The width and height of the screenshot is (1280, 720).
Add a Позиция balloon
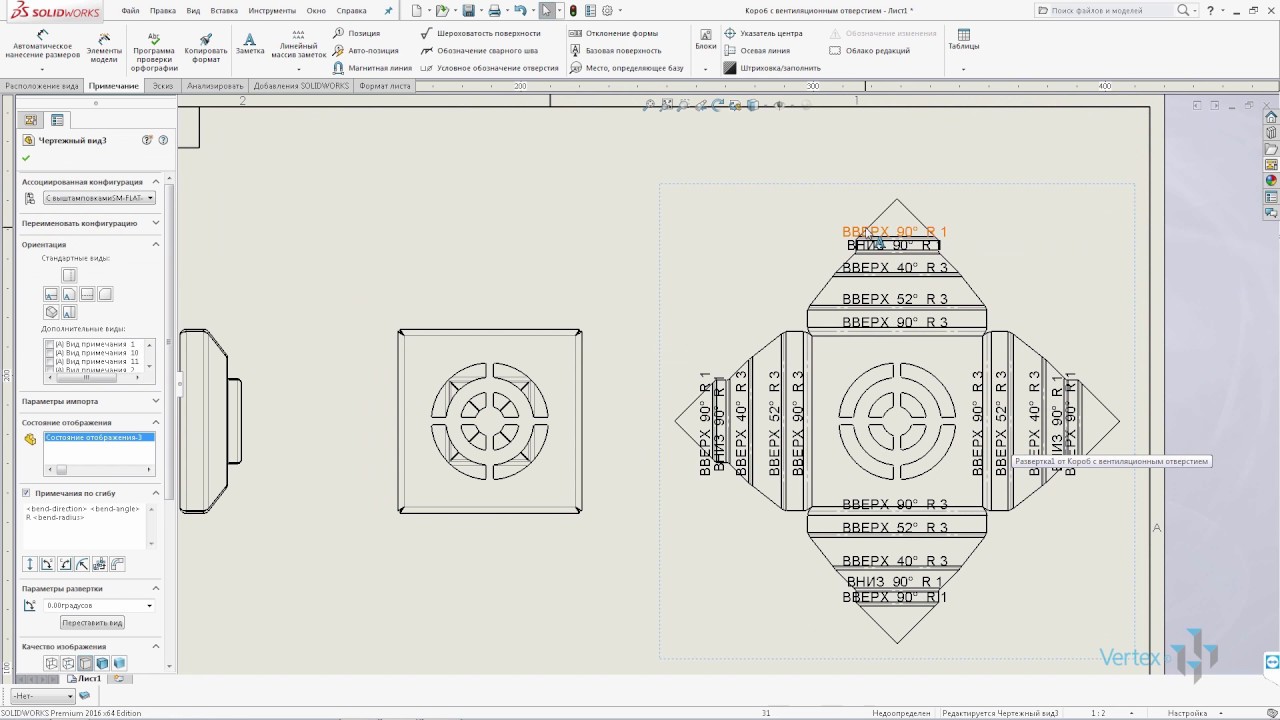tap(356, 33)
